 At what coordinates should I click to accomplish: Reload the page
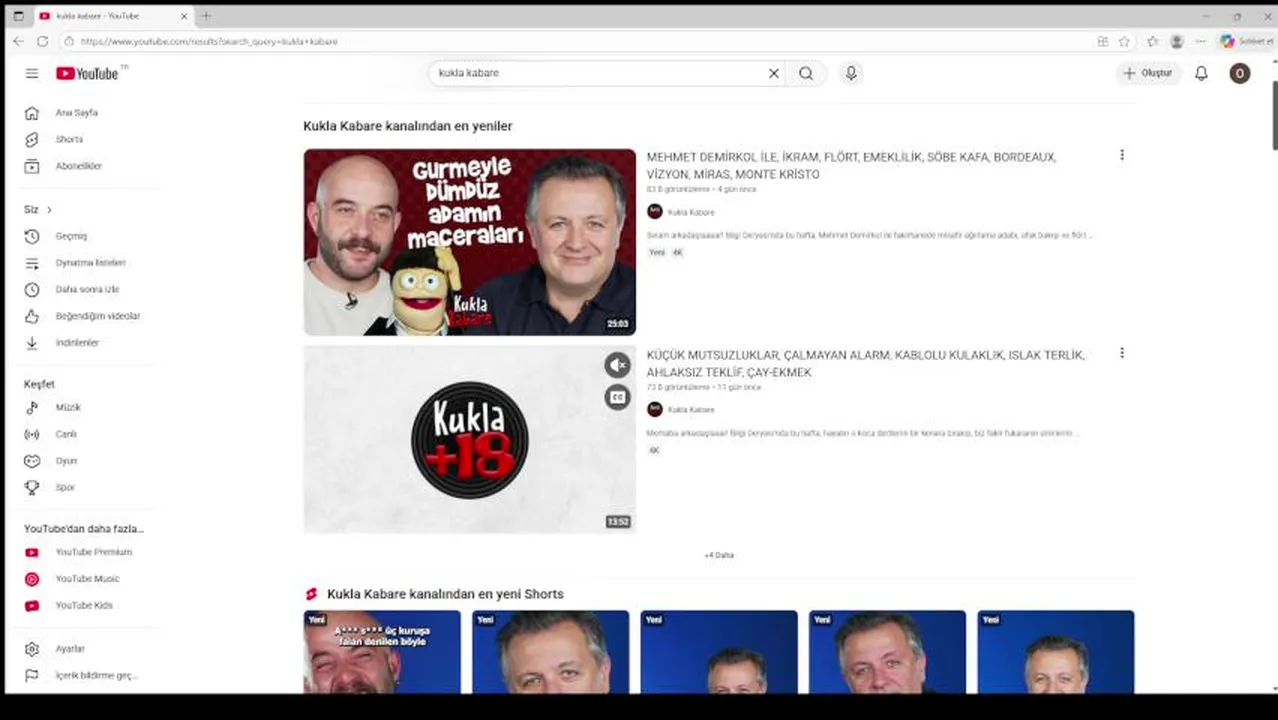click(42, 42)
